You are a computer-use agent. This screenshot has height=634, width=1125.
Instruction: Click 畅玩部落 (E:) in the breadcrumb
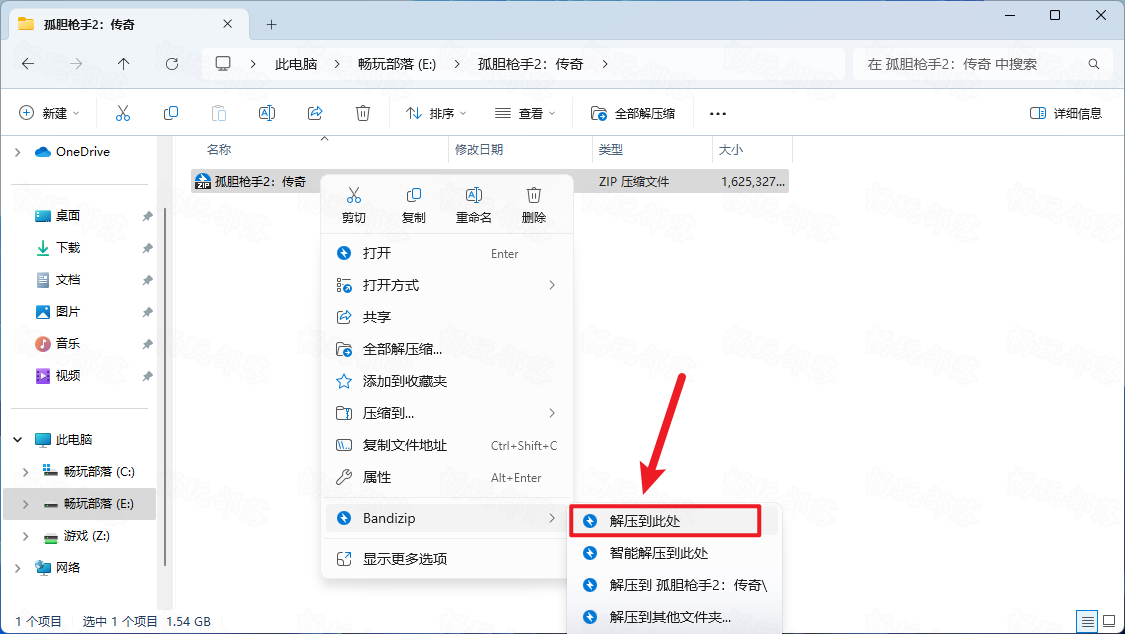click(397, 64)
